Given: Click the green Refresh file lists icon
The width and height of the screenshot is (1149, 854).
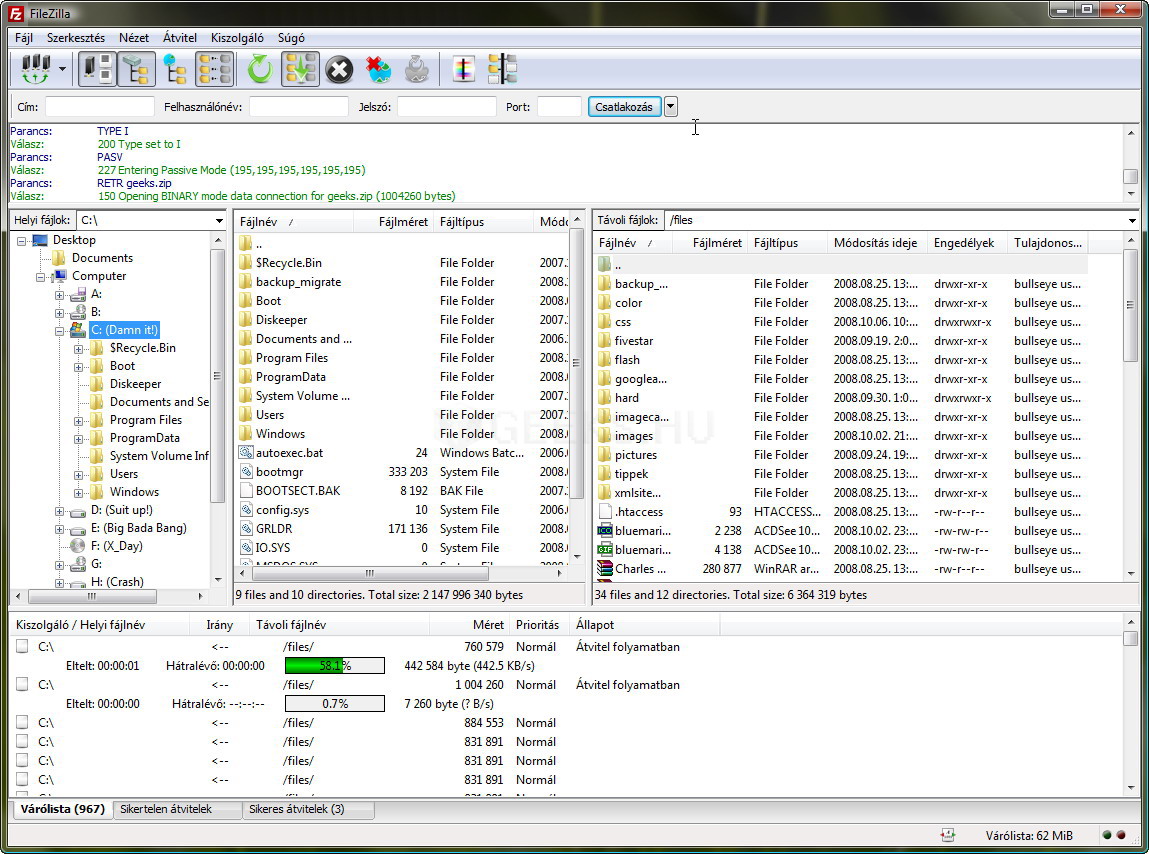Looking at the screenshot, I should tap(260, 69).
